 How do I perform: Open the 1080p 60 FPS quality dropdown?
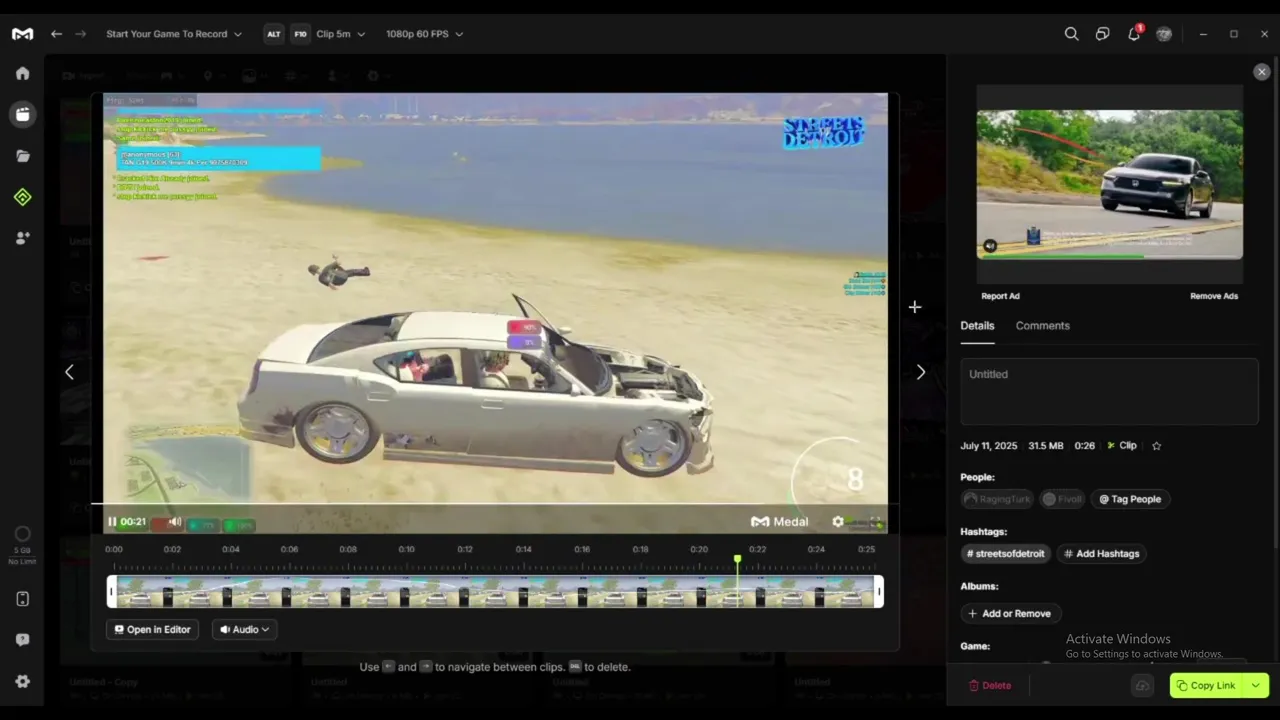[x=425, y=34]
